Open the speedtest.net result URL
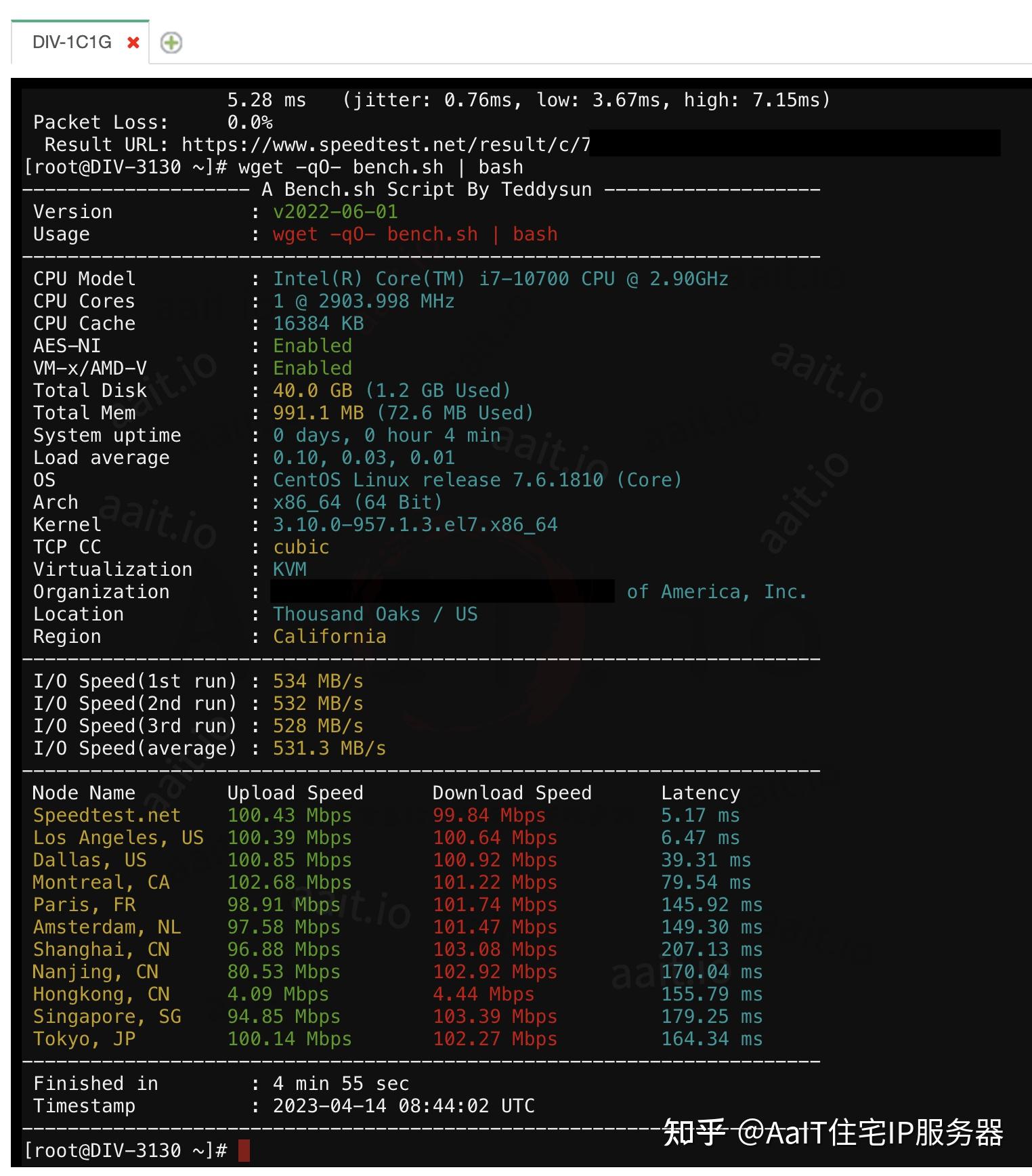Image resolution: width=1032 pixels, height=1176 pixels. point(385,145)
